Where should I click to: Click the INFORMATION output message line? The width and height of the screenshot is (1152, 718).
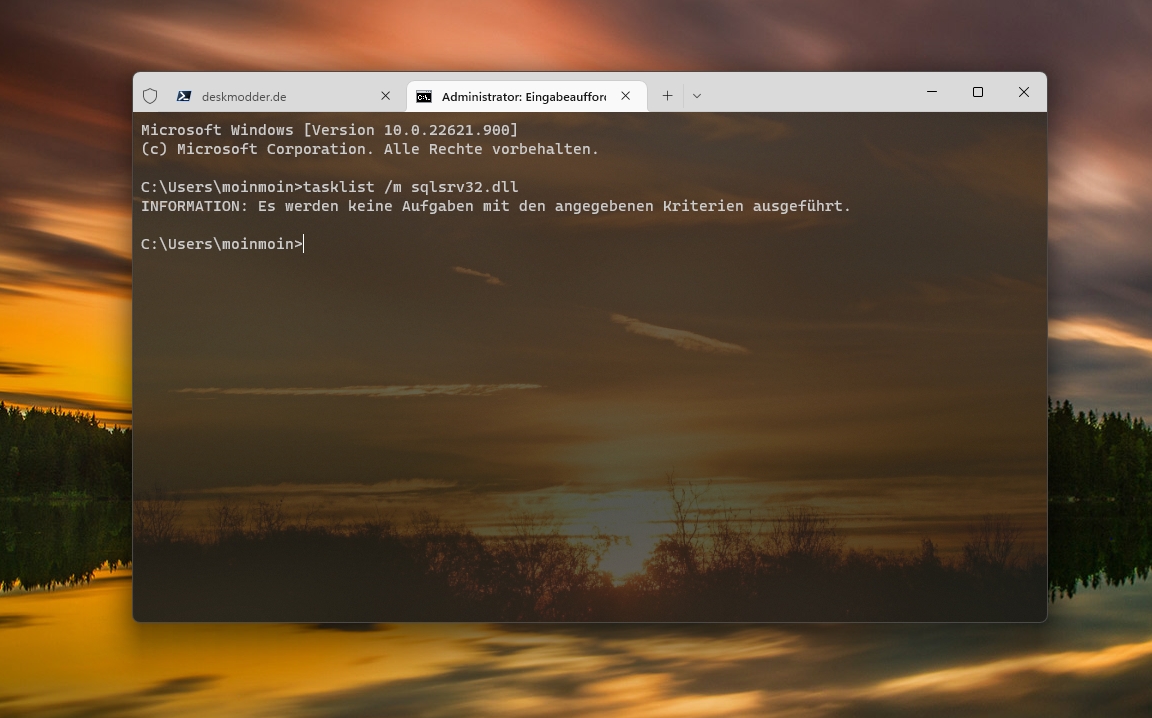point(496,207)
